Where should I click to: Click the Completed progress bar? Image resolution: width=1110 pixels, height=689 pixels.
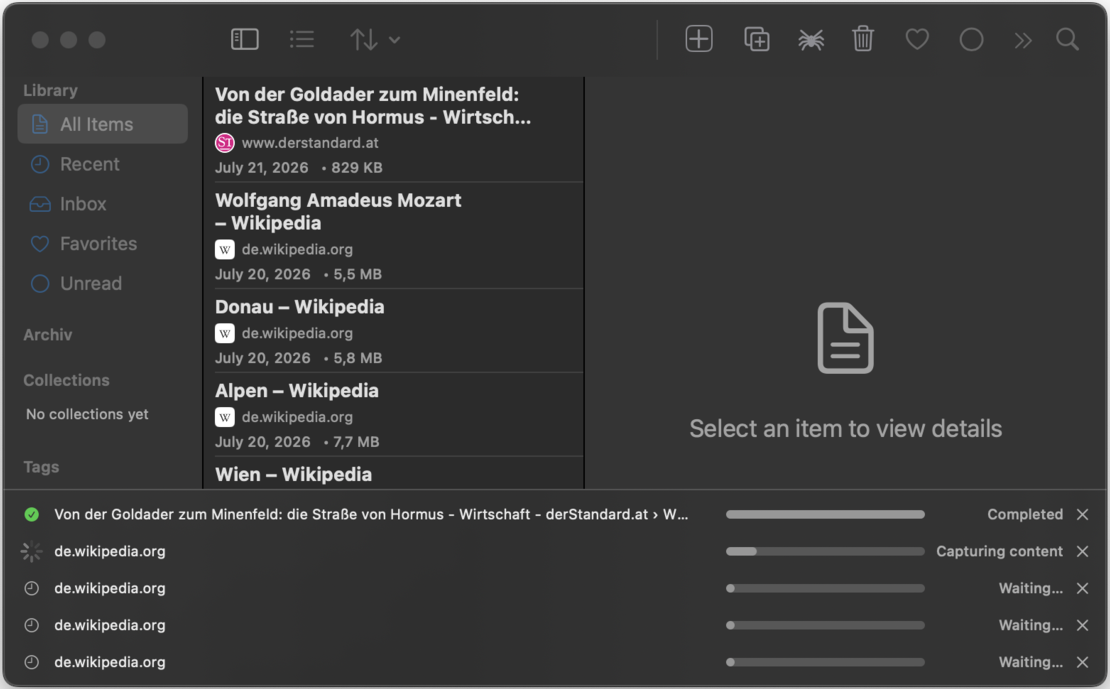(x=825, y=515)
